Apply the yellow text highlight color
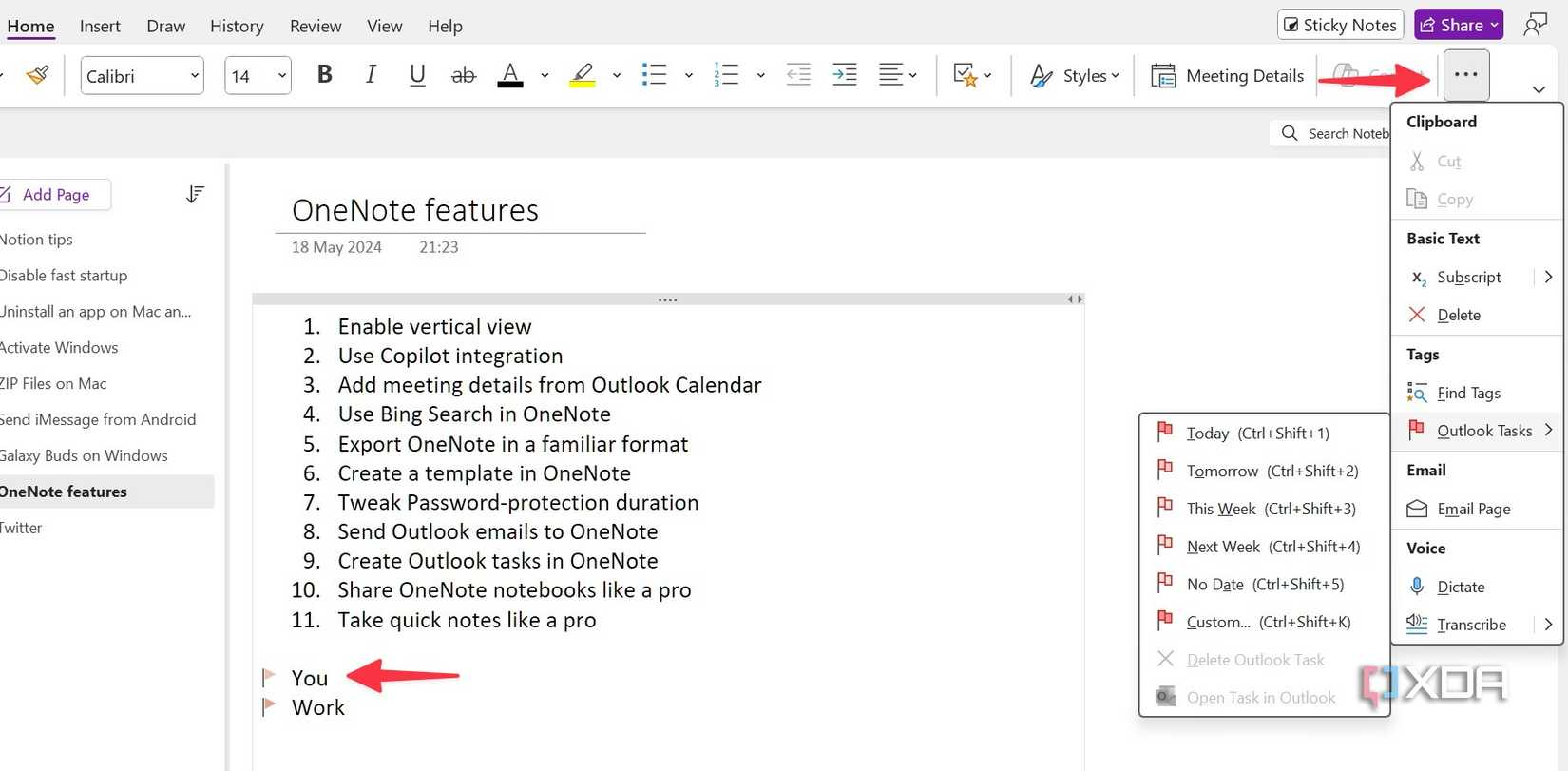This screenshot has width=1568, height=771. tap(583, 75)
